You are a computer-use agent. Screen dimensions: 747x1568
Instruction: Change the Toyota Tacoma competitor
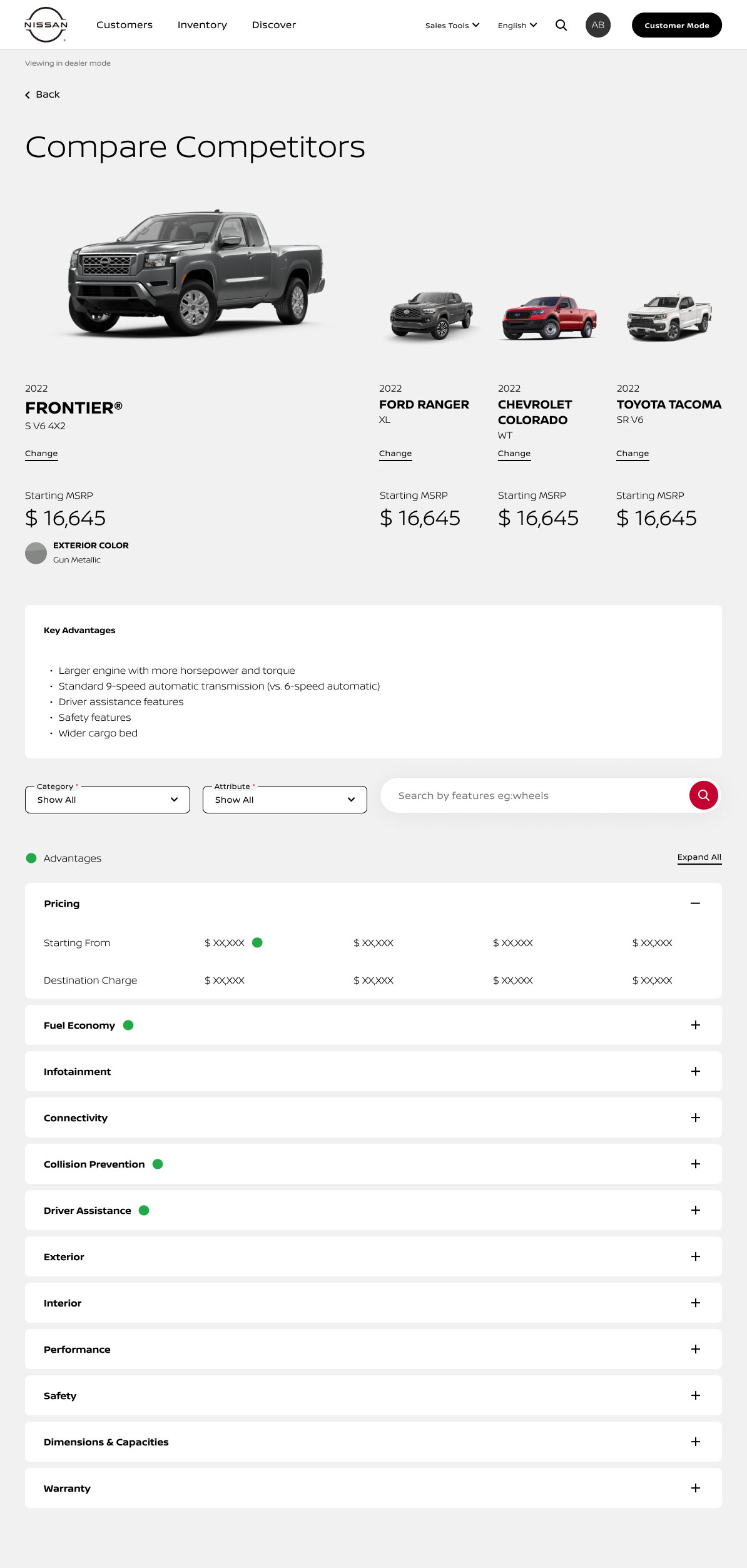point(633,454)
